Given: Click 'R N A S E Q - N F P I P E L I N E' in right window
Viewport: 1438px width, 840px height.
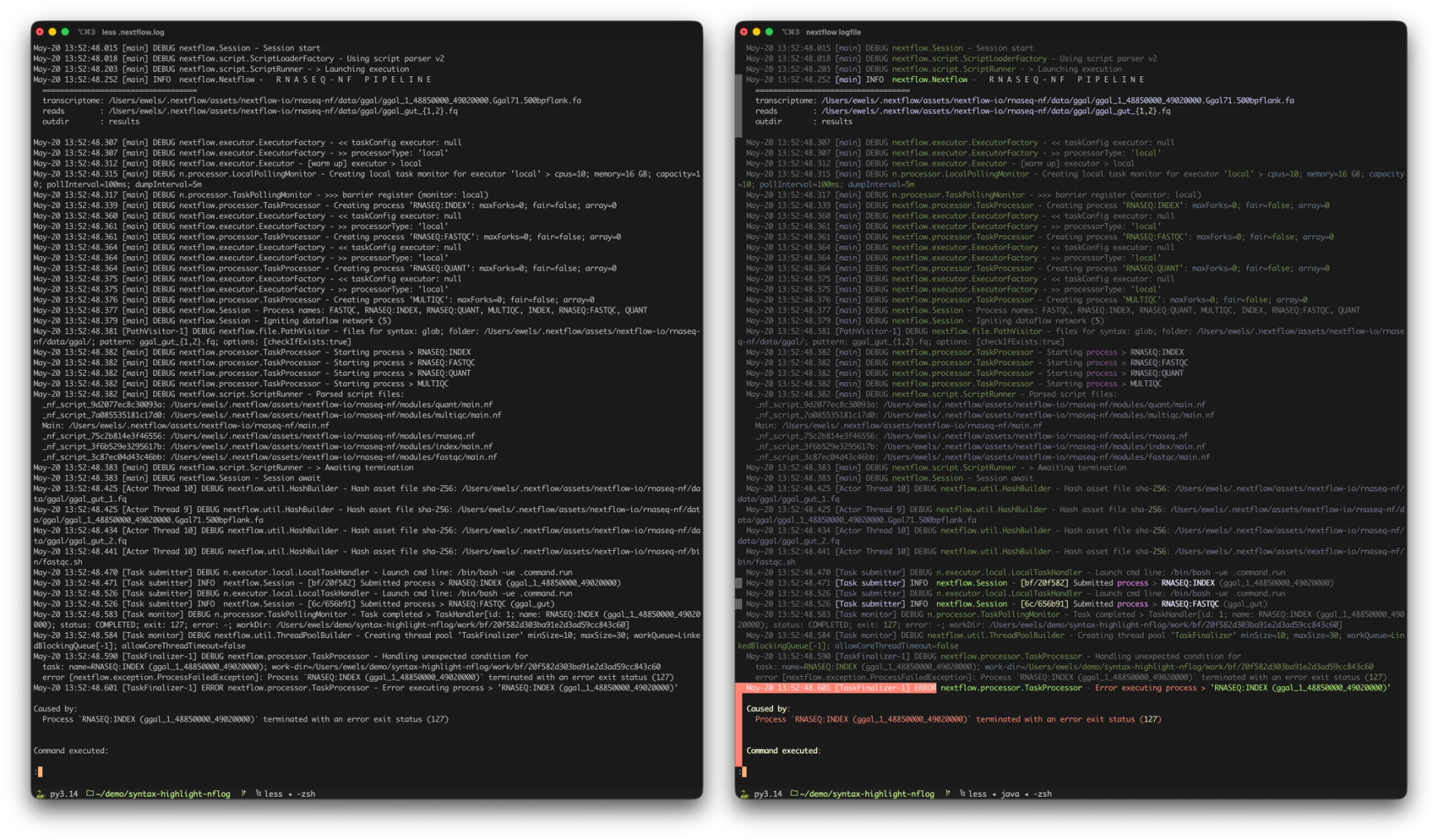Looking at the screenshot, I should point(1067,80).
